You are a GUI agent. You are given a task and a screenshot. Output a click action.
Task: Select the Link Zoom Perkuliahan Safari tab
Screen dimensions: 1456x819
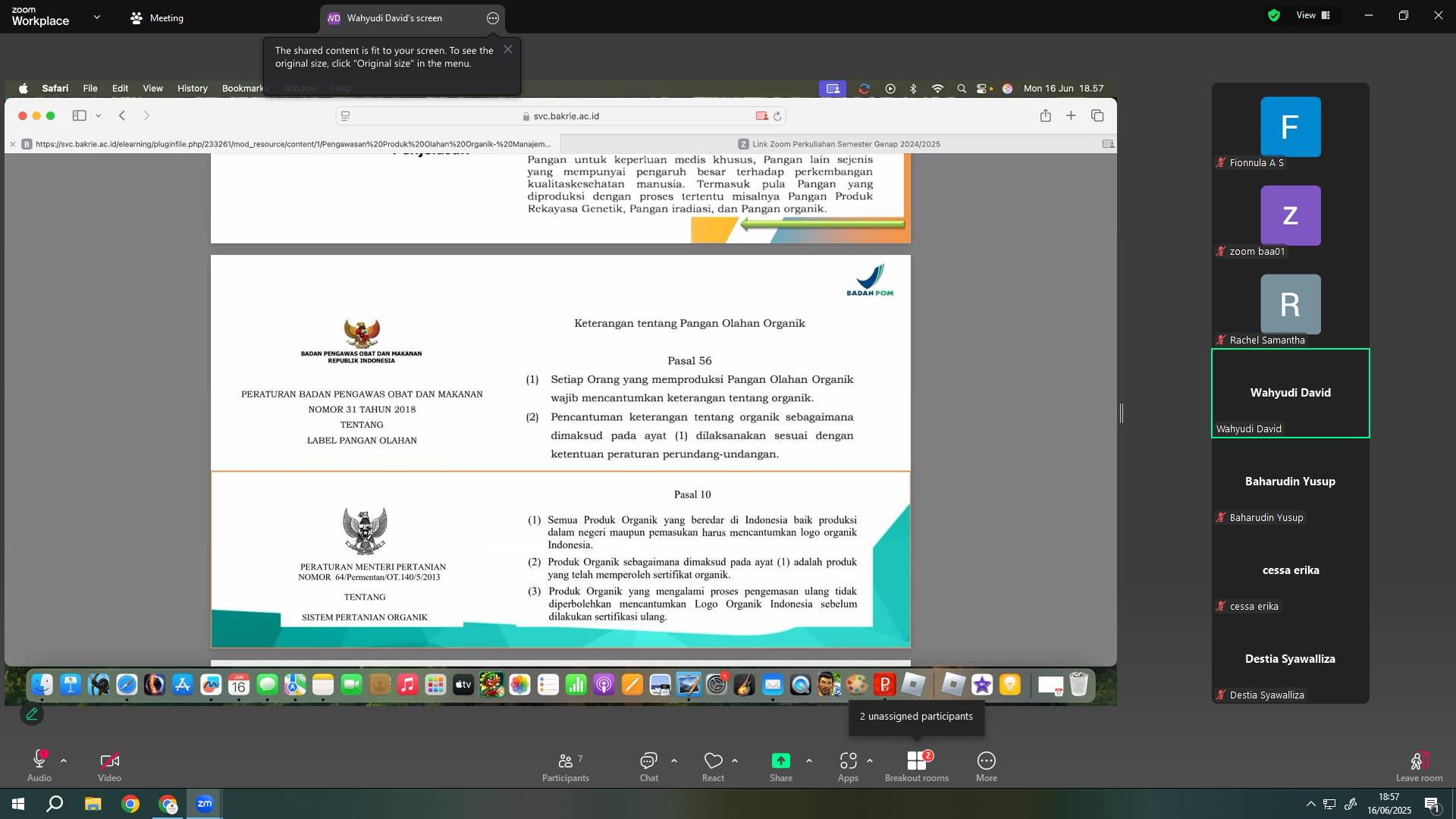tap(839, 144)
